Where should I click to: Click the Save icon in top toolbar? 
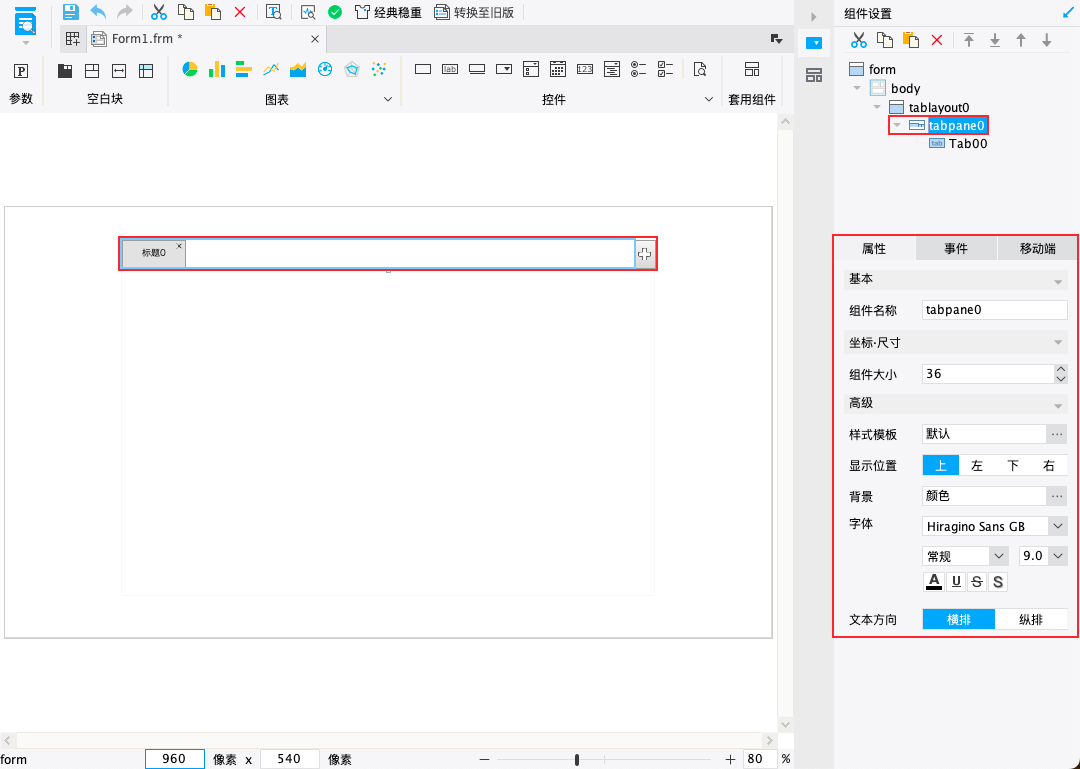pos(70,12)
